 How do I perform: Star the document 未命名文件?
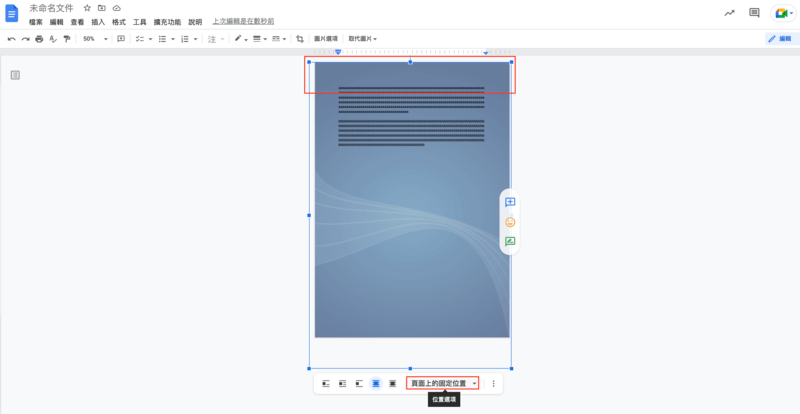[87, 8]
